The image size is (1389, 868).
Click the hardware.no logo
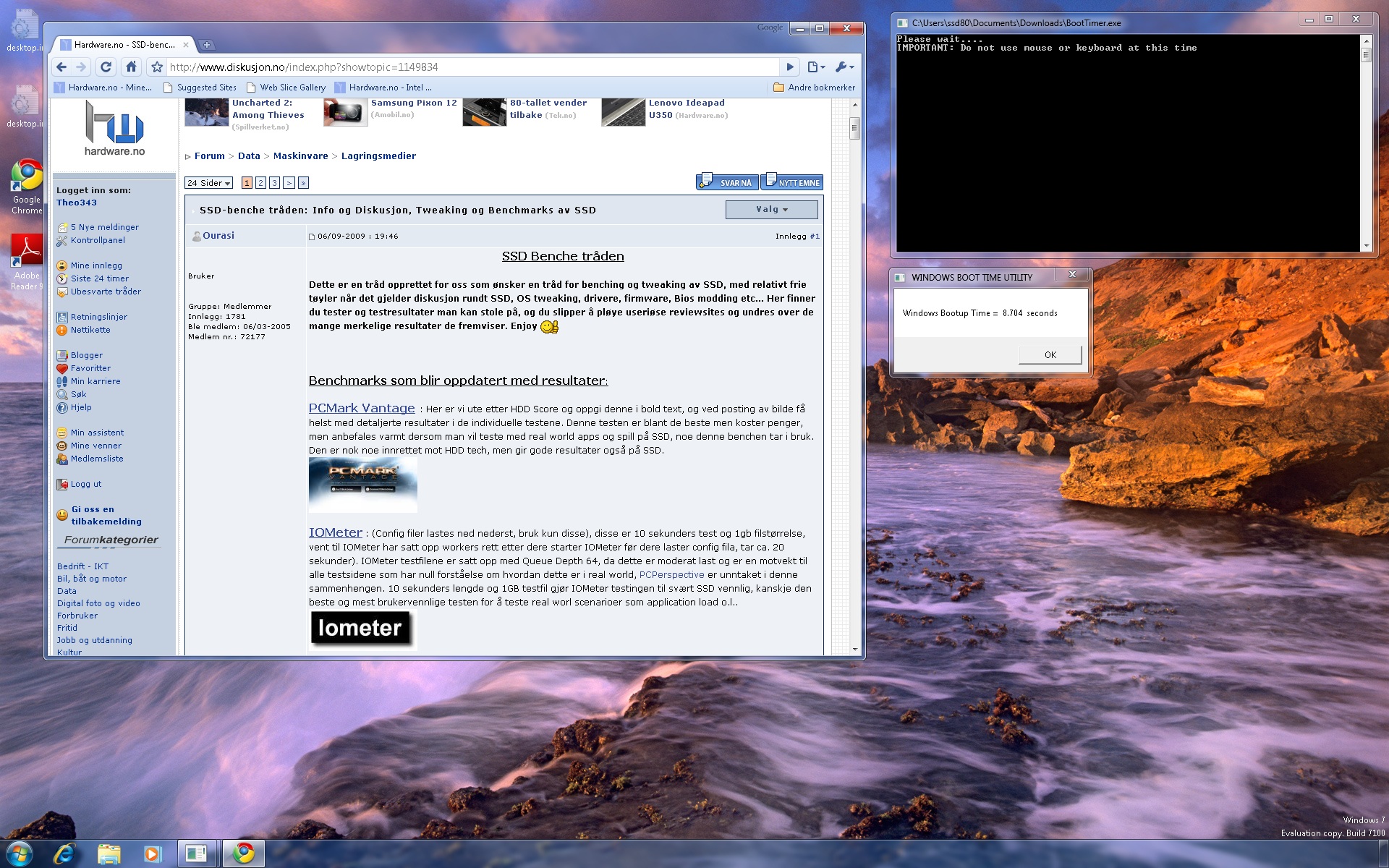coord(114,128)
